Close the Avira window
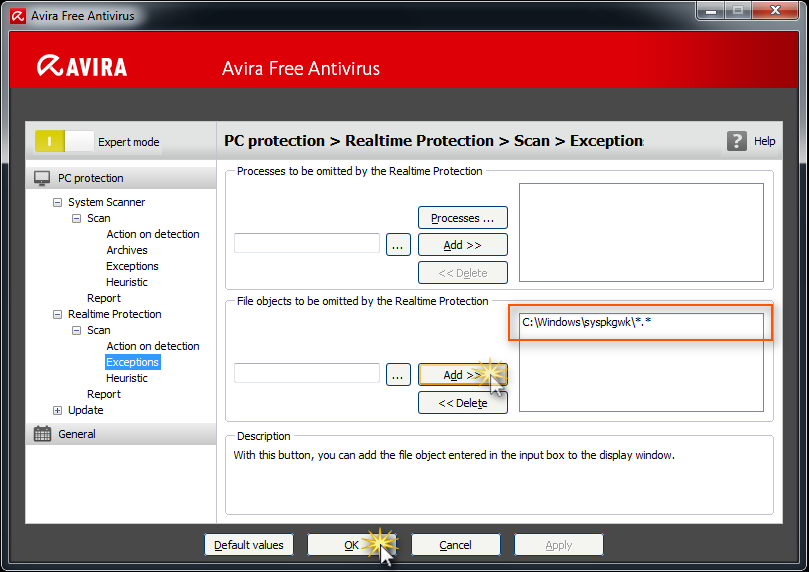This screenshot has width=809, height=572. tap(775, 11)
